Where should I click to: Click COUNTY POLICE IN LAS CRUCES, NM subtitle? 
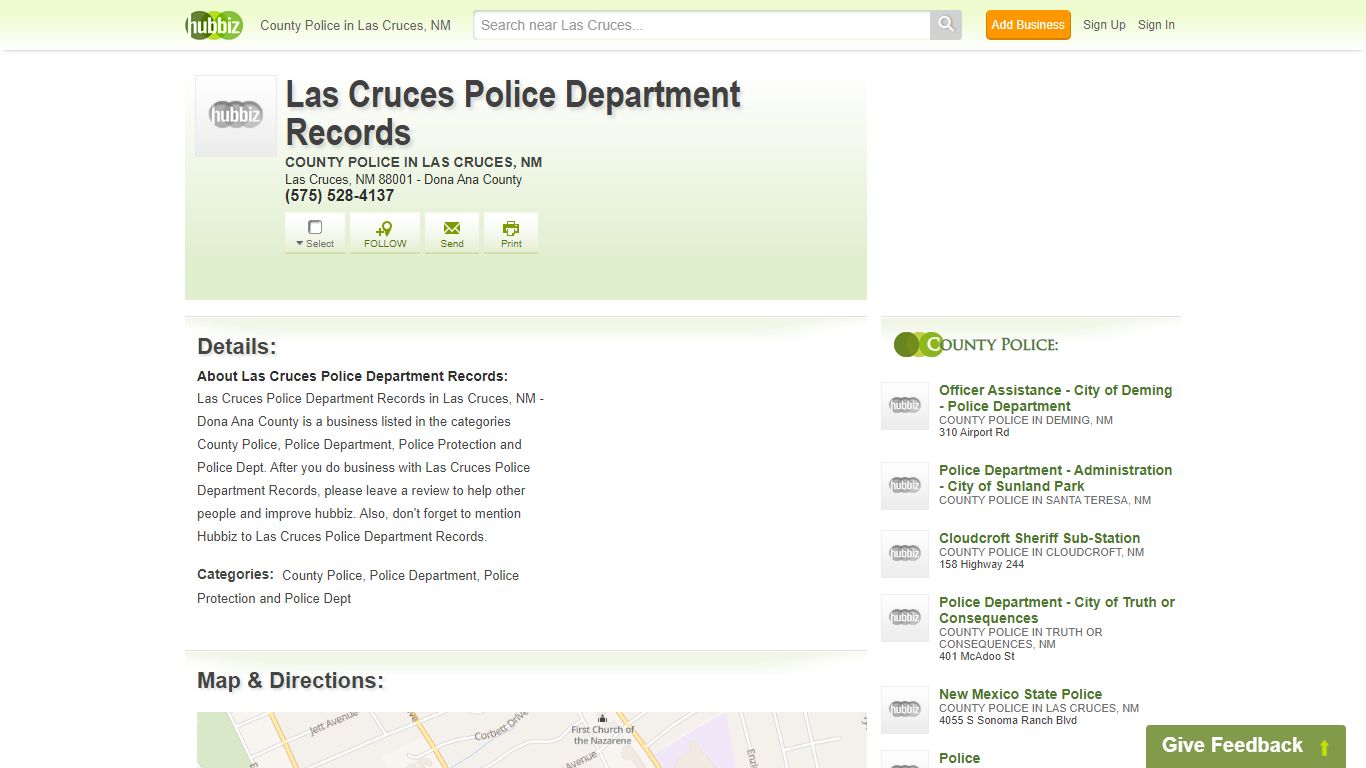(414, 162)
